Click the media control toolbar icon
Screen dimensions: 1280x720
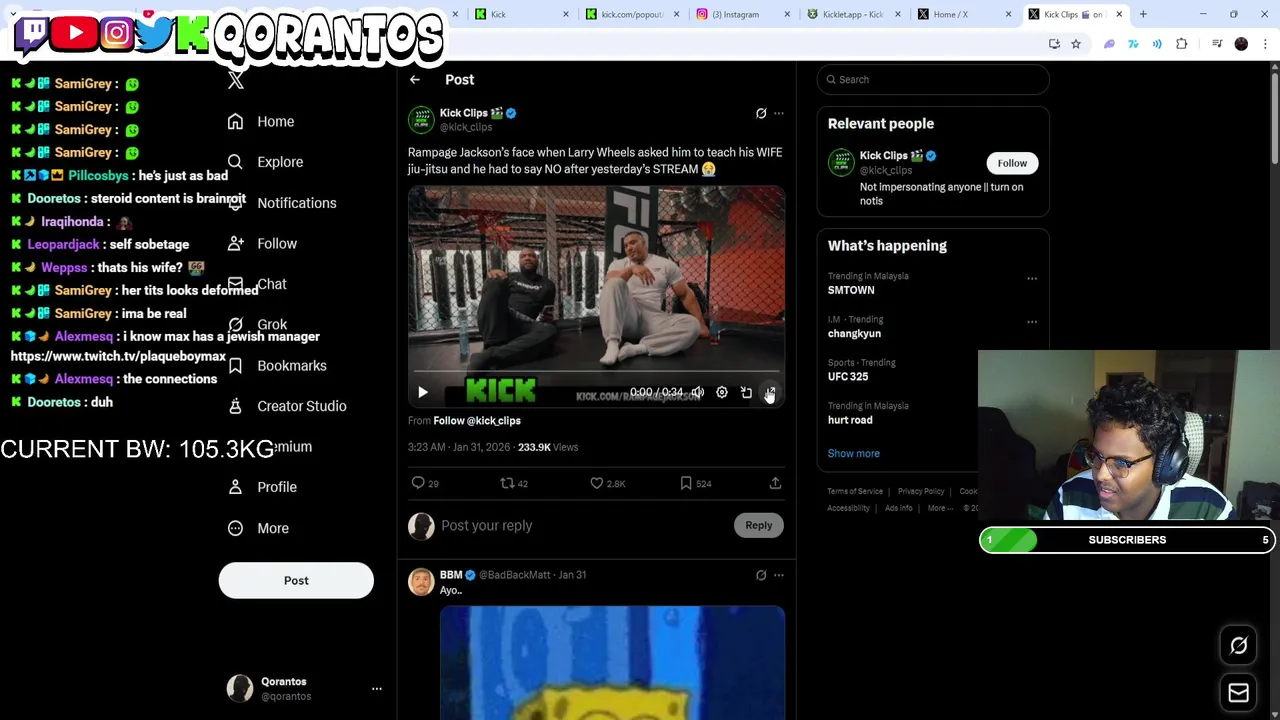[x=1217, y=44]
